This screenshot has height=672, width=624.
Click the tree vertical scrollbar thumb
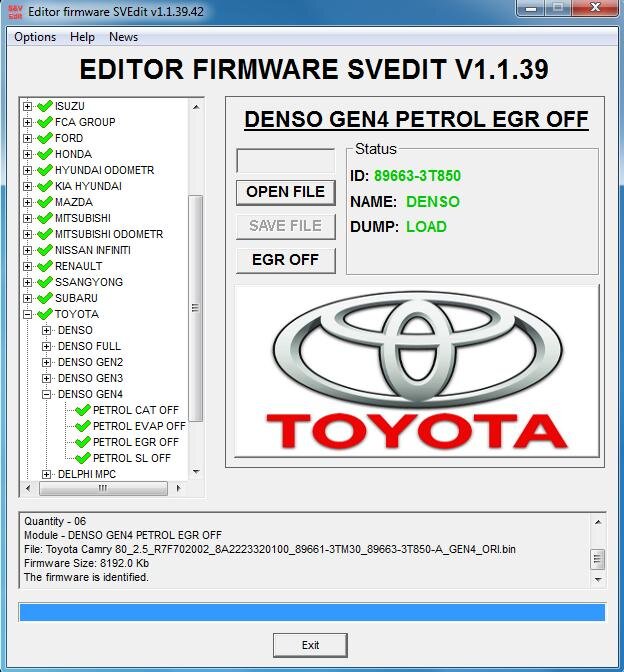pos(195,308)
